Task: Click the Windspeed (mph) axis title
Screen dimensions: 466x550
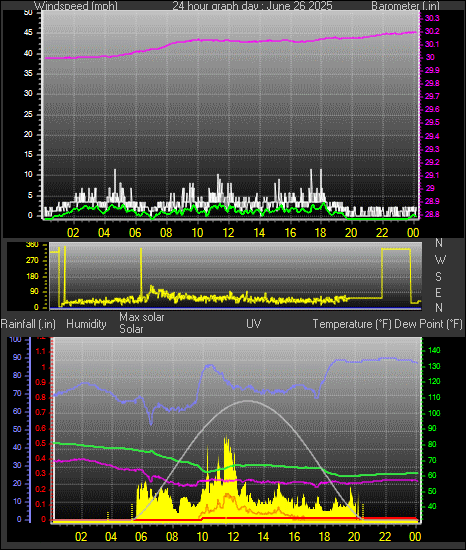Action: [x=76, y=6]
